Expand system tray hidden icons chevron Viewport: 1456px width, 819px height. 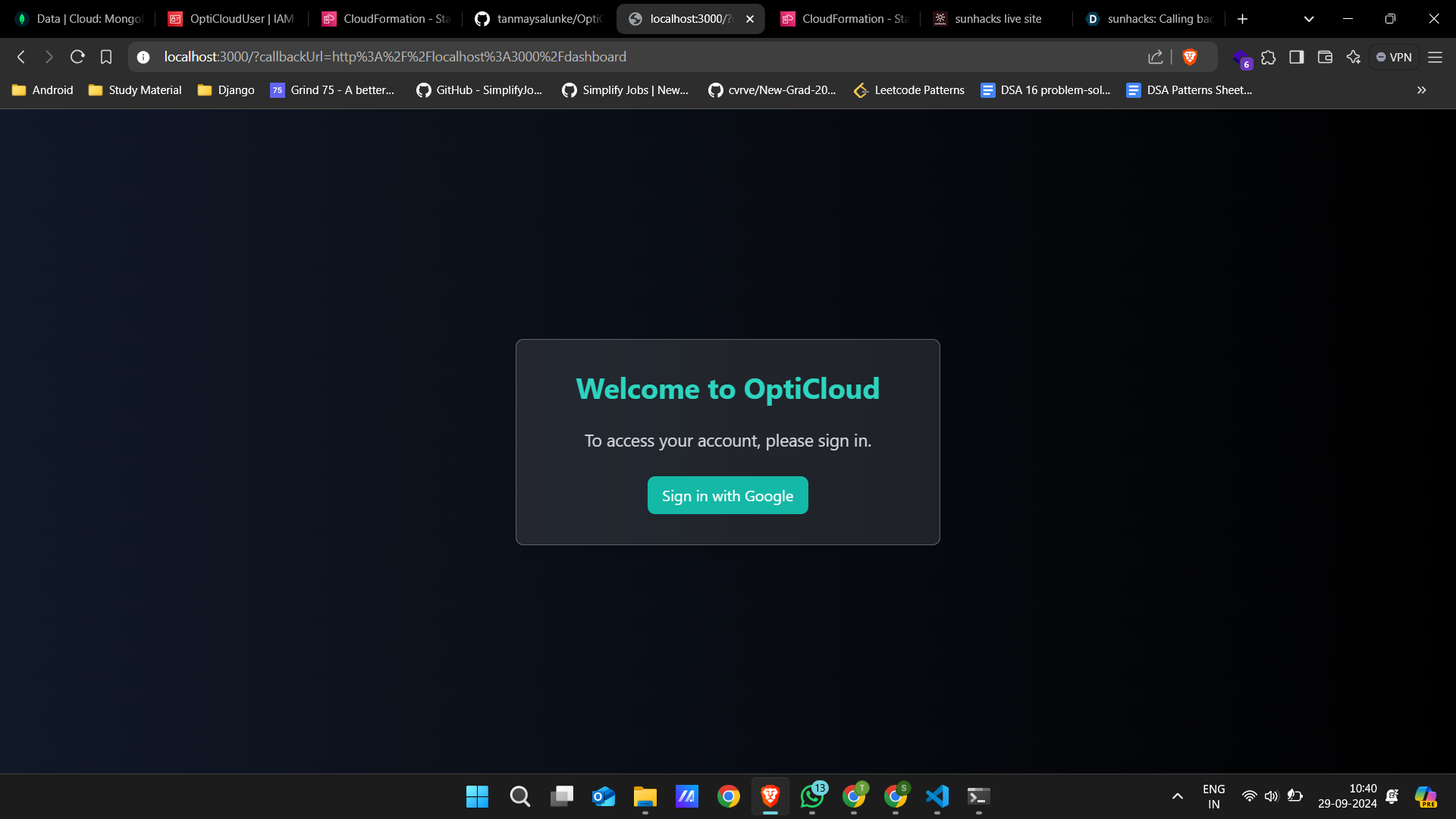coord(1177,796)
